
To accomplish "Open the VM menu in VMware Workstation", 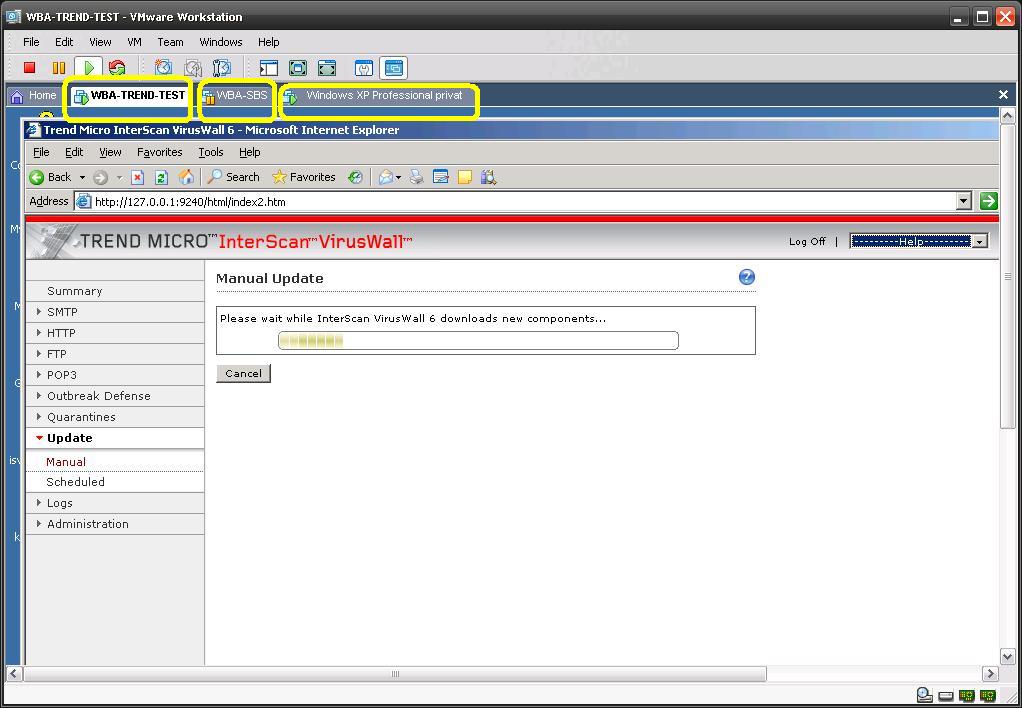I will [134, 42].
